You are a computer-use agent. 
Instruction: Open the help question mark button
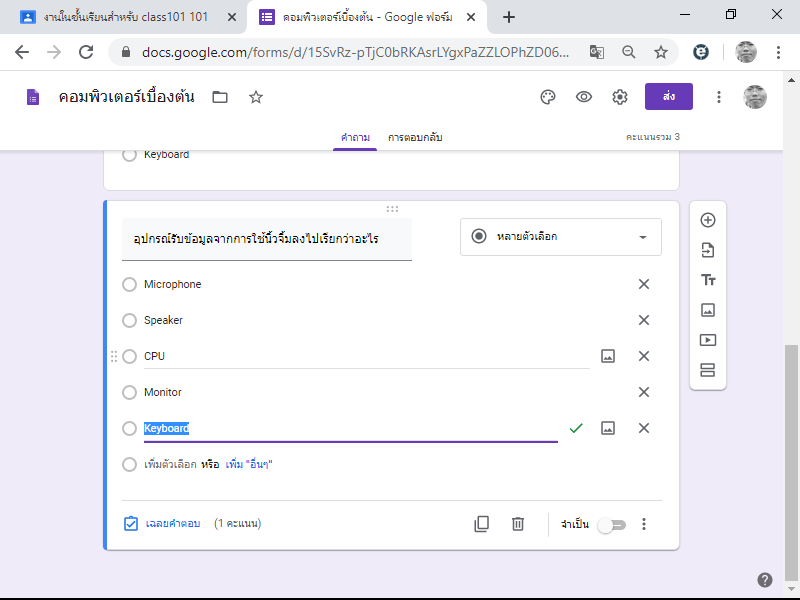(x=764, y=580)
